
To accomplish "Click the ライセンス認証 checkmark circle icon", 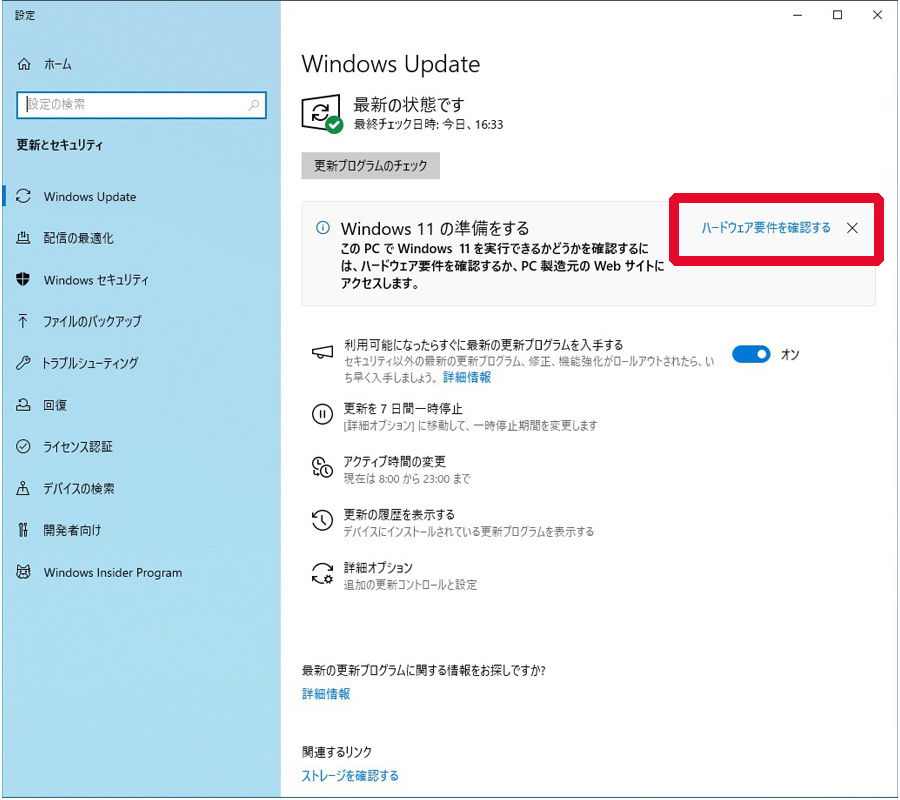I will 23,446.
